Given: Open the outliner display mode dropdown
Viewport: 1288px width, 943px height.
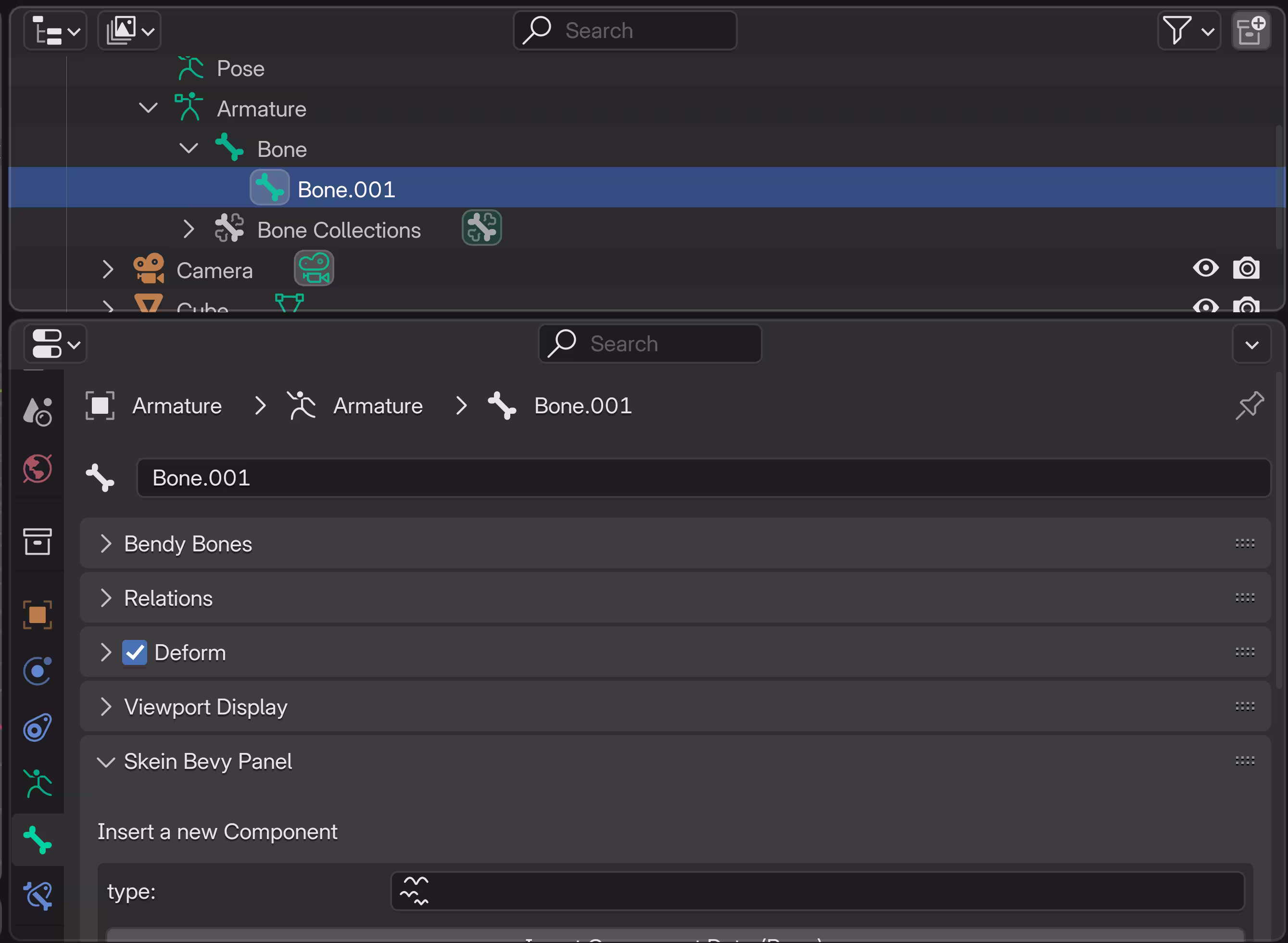Looking at the screenshot, I should point(129,31).
